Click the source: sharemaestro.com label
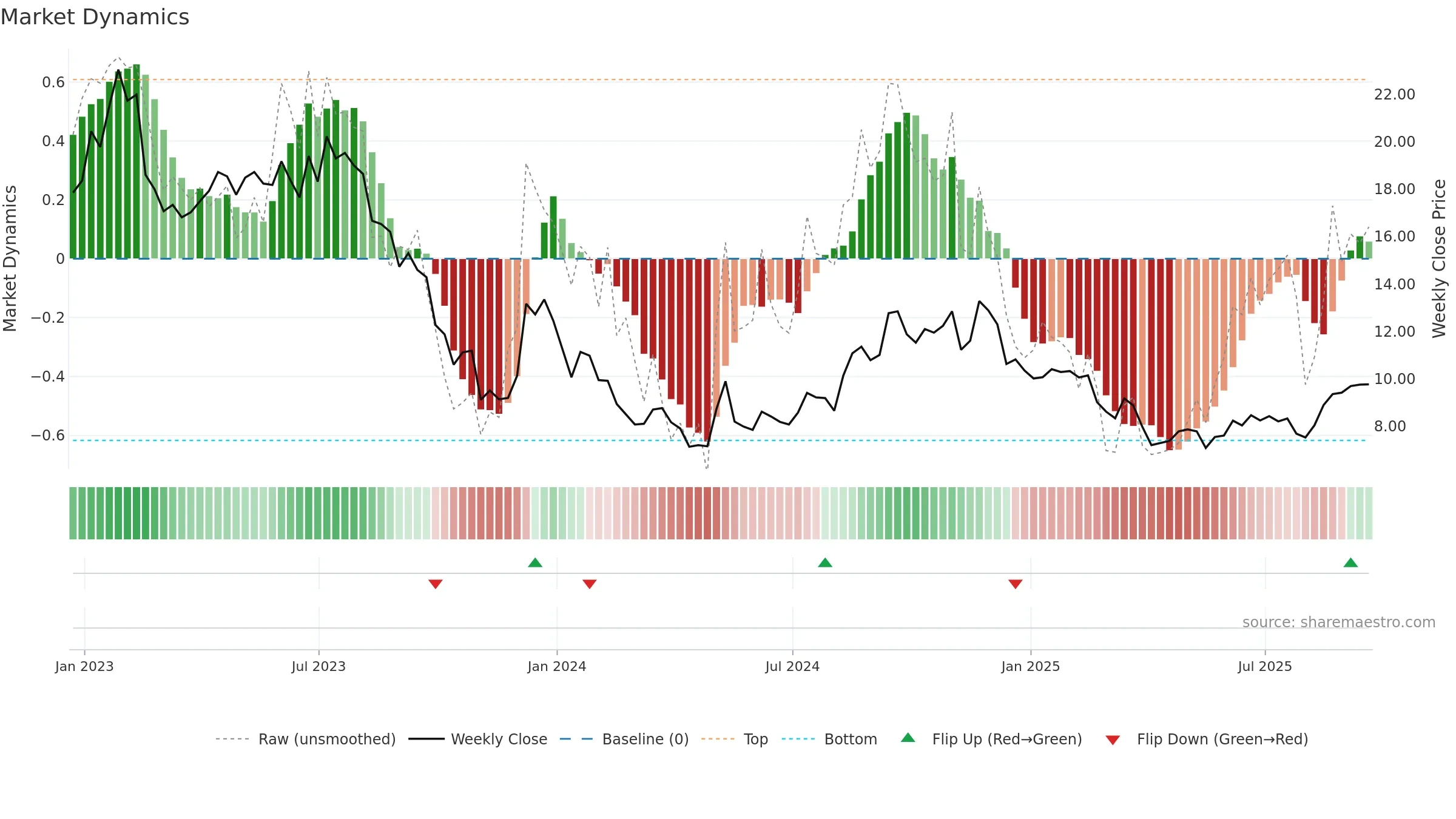 click(x=1339, y=622)
